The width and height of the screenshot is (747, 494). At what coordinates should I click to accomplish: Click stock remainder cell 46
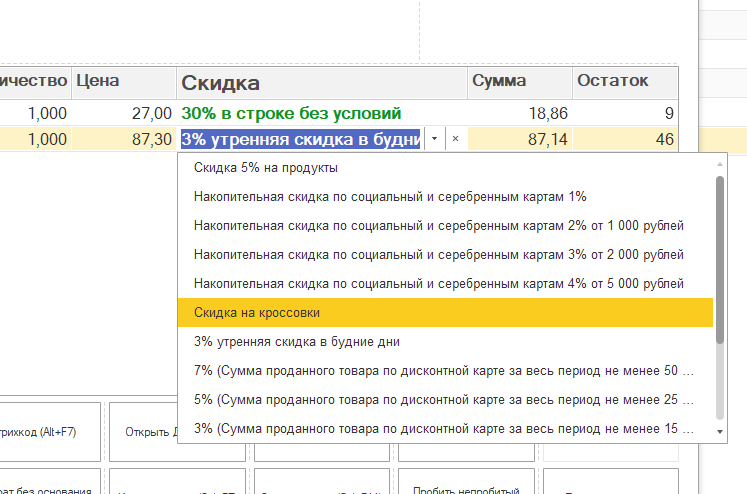(625, 139)
